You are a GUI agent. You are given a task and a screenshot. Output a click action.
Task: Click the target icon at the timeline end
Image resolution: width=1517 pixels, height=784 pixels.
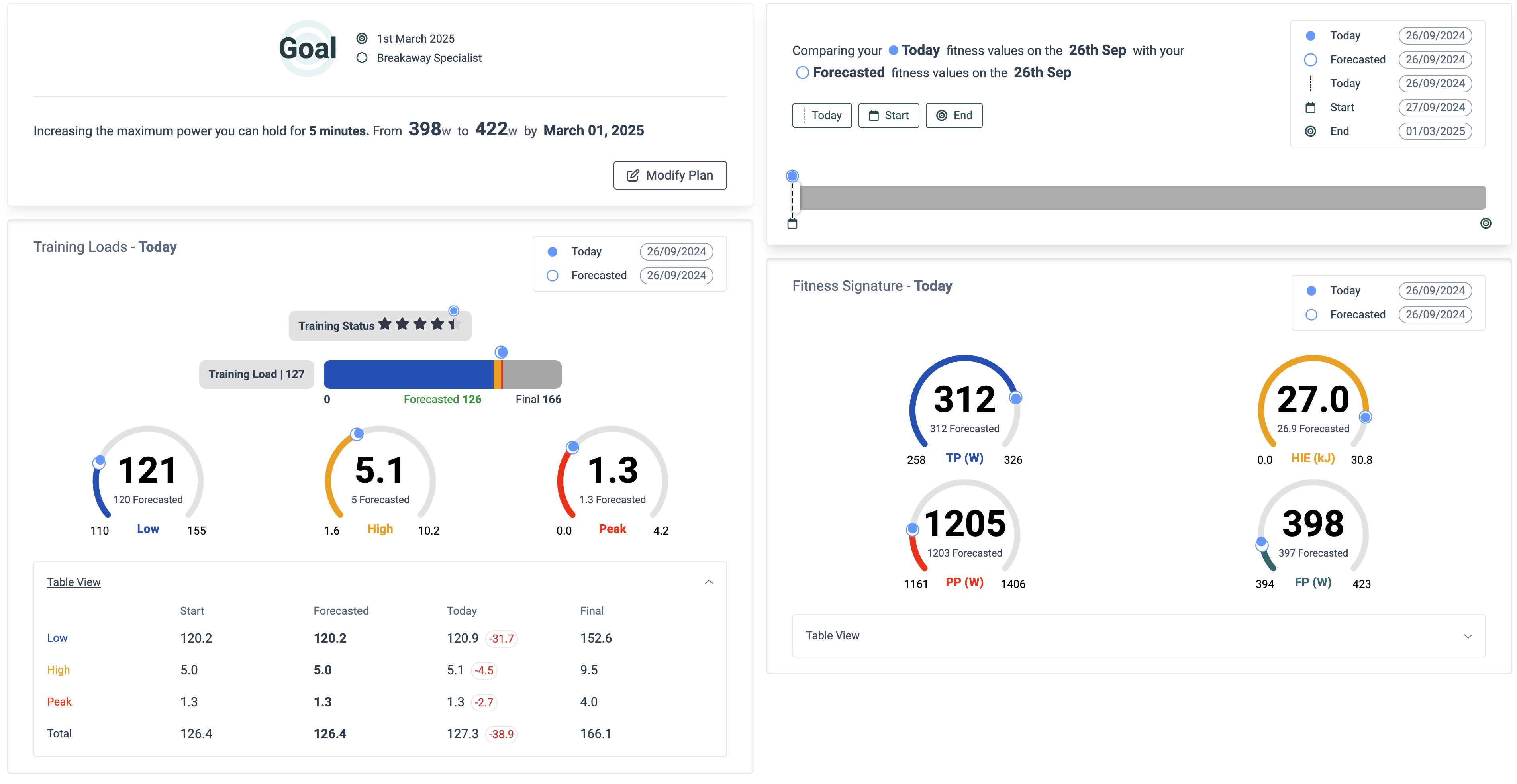(1485, 223)
